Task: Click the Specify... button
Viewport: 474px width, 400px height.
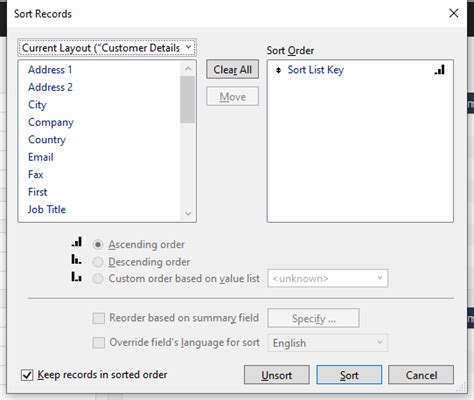Action: click(x=313, y=318)
